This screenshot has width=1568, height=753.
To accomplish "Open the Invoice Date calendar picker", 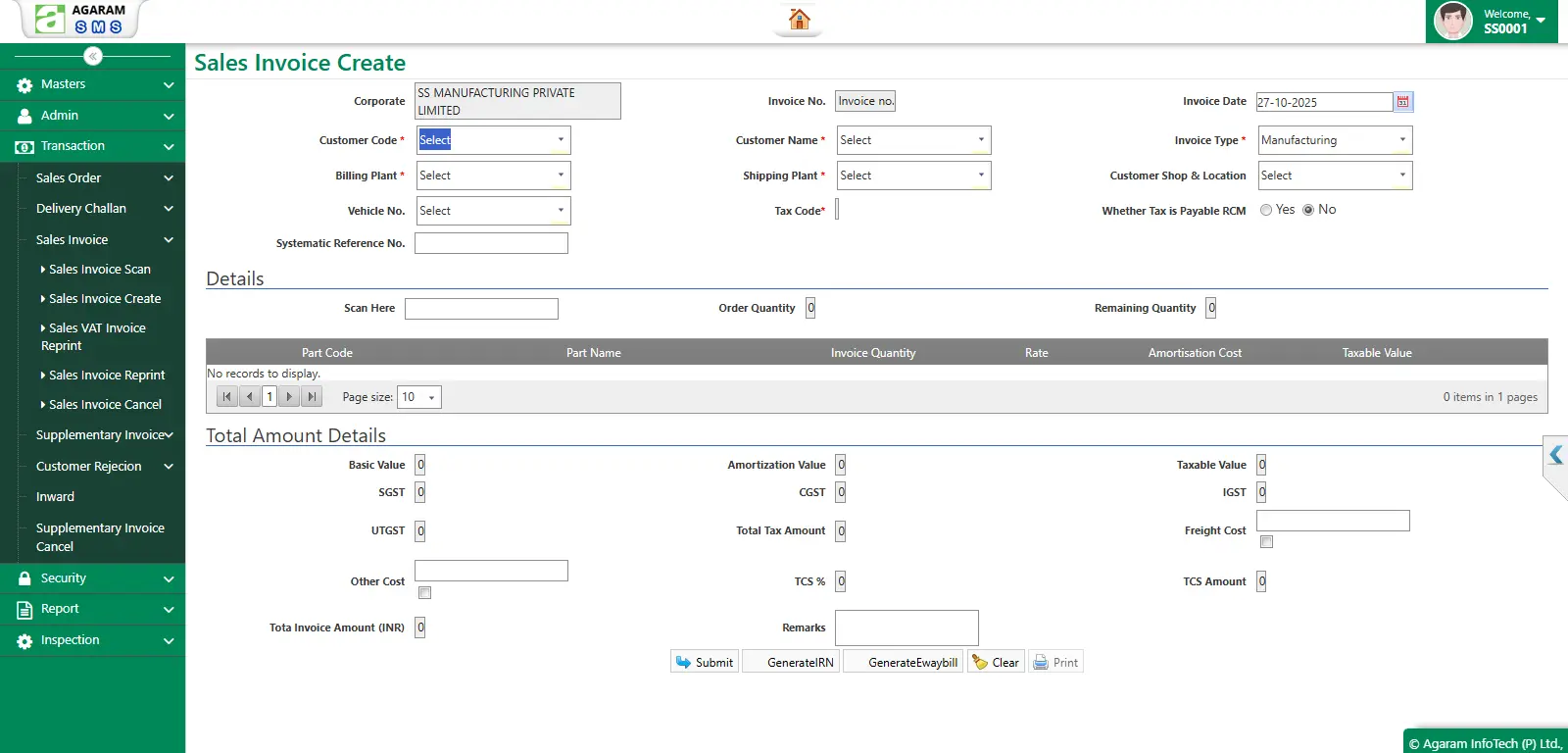I will pyautogui.click(x=1403, y=102).
